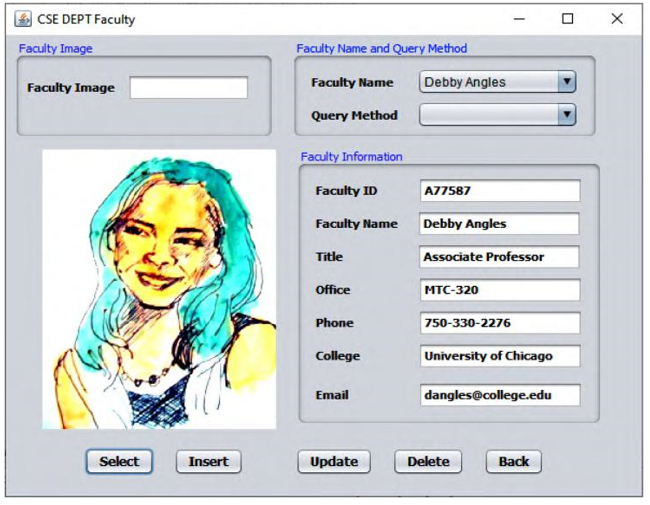The height and width of the screenshot is (505, 650).
Task: Click the Title field Associate Professor
Action: pos(499,257)
